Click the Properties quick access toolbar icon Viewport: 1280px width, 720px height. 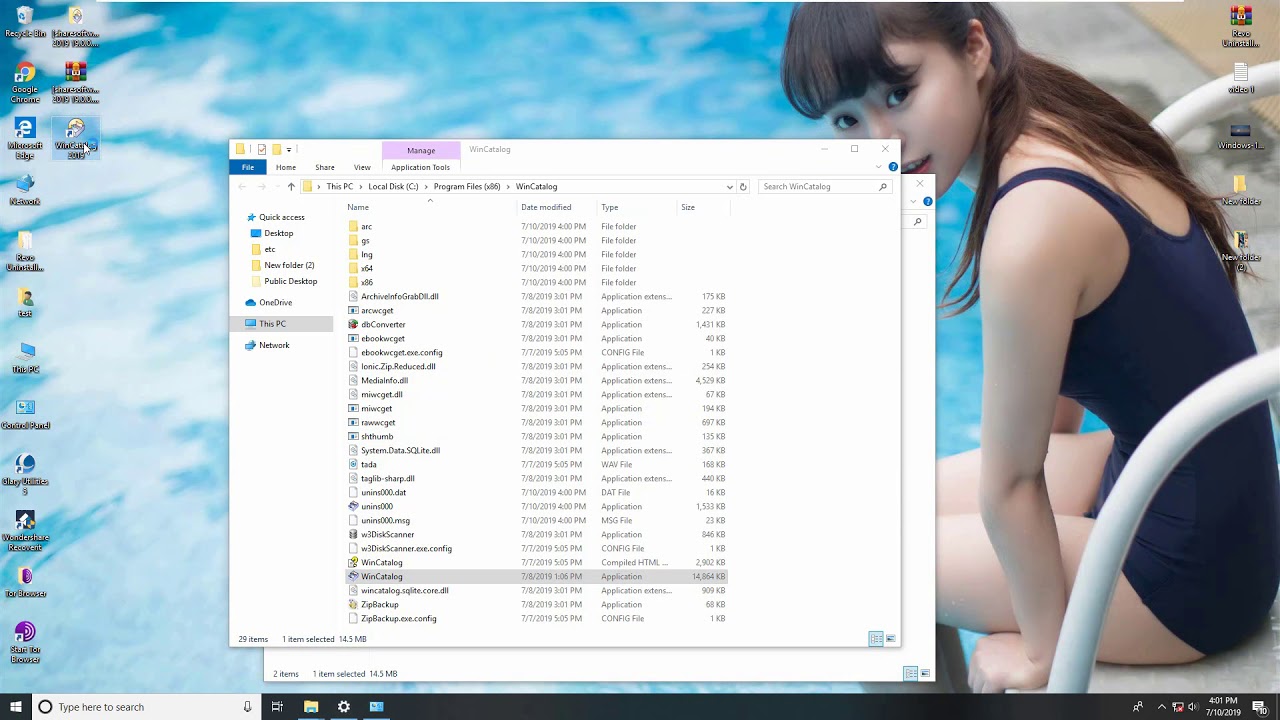coord(262,150)
